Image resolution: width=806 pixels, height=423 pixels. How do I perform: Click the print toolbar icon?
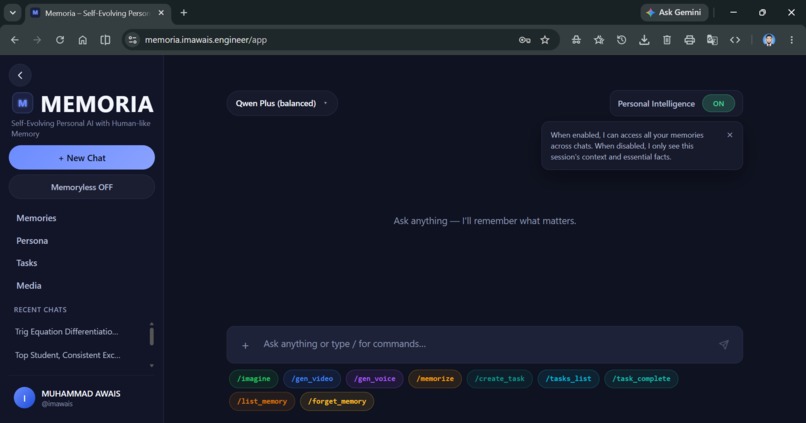[x=689, y=40]
